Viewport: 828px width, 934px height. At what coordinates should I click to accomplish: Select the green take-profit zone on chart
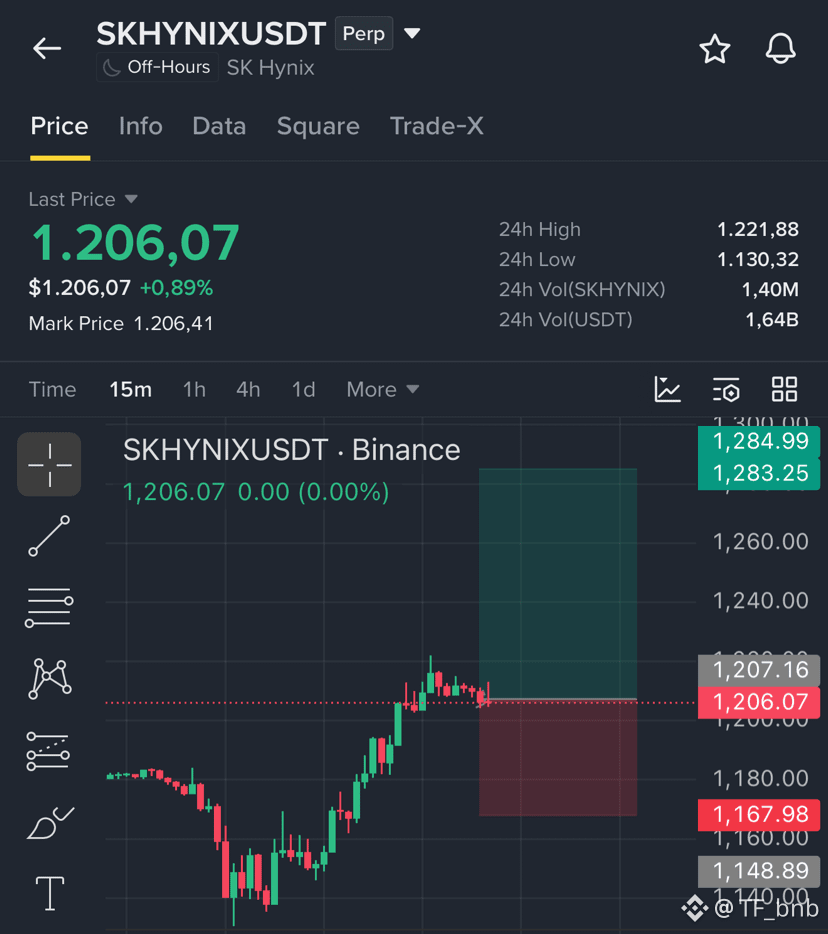(x=558, y=584)
